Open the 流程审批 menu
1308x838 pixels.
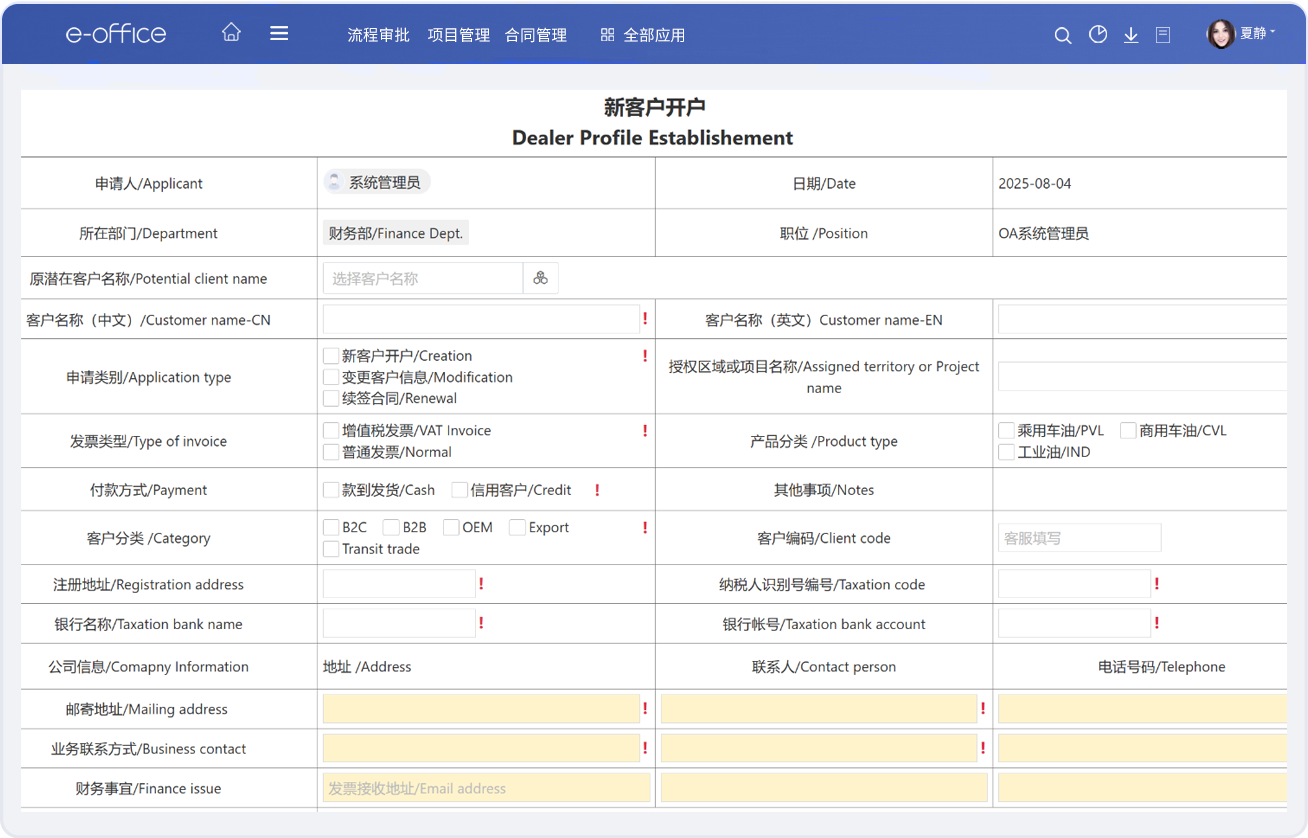pyautogui.click(x=378, y=35)
